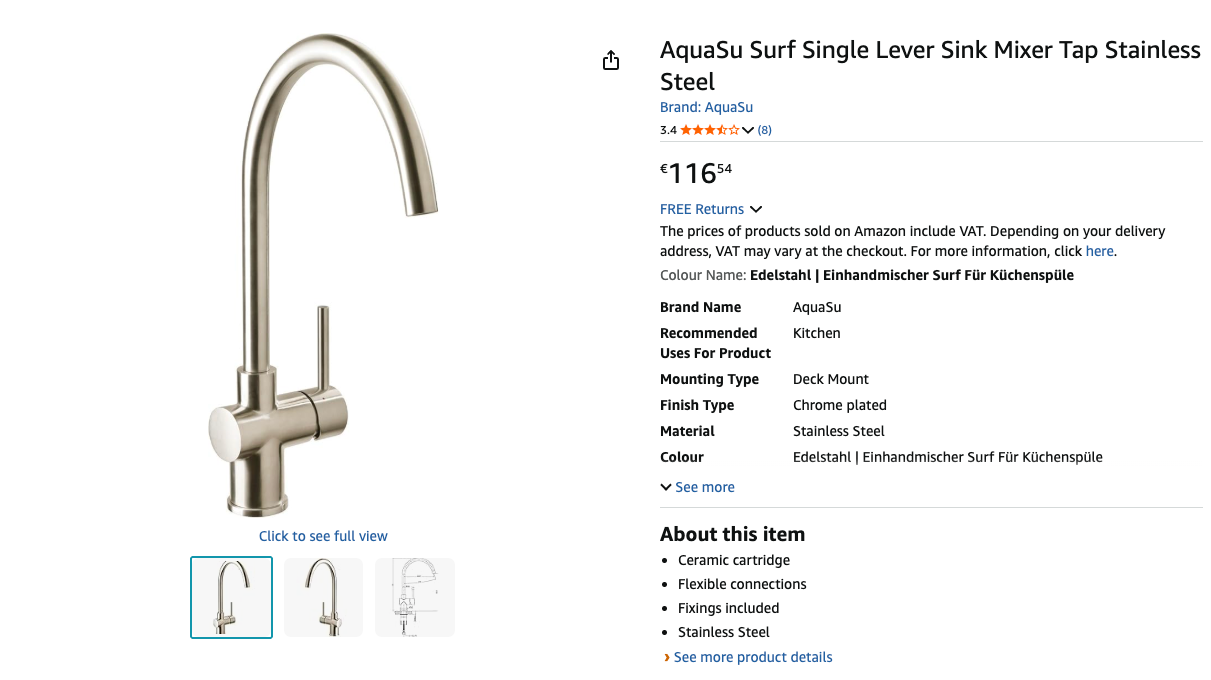Select the technical drawing thumbnail
Image resolution: width=1211 pixels, height=680 pixels.
(x=415, y=597)
